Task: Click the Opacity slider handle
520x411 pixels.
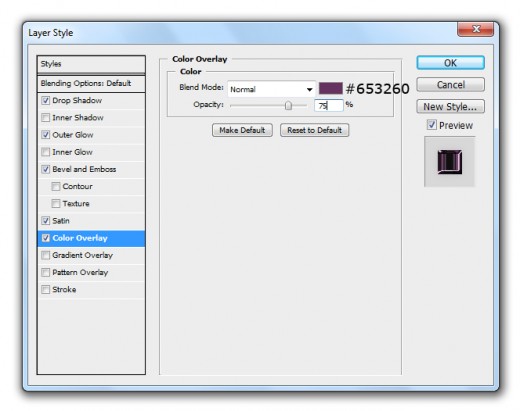Action: point(288,106)
